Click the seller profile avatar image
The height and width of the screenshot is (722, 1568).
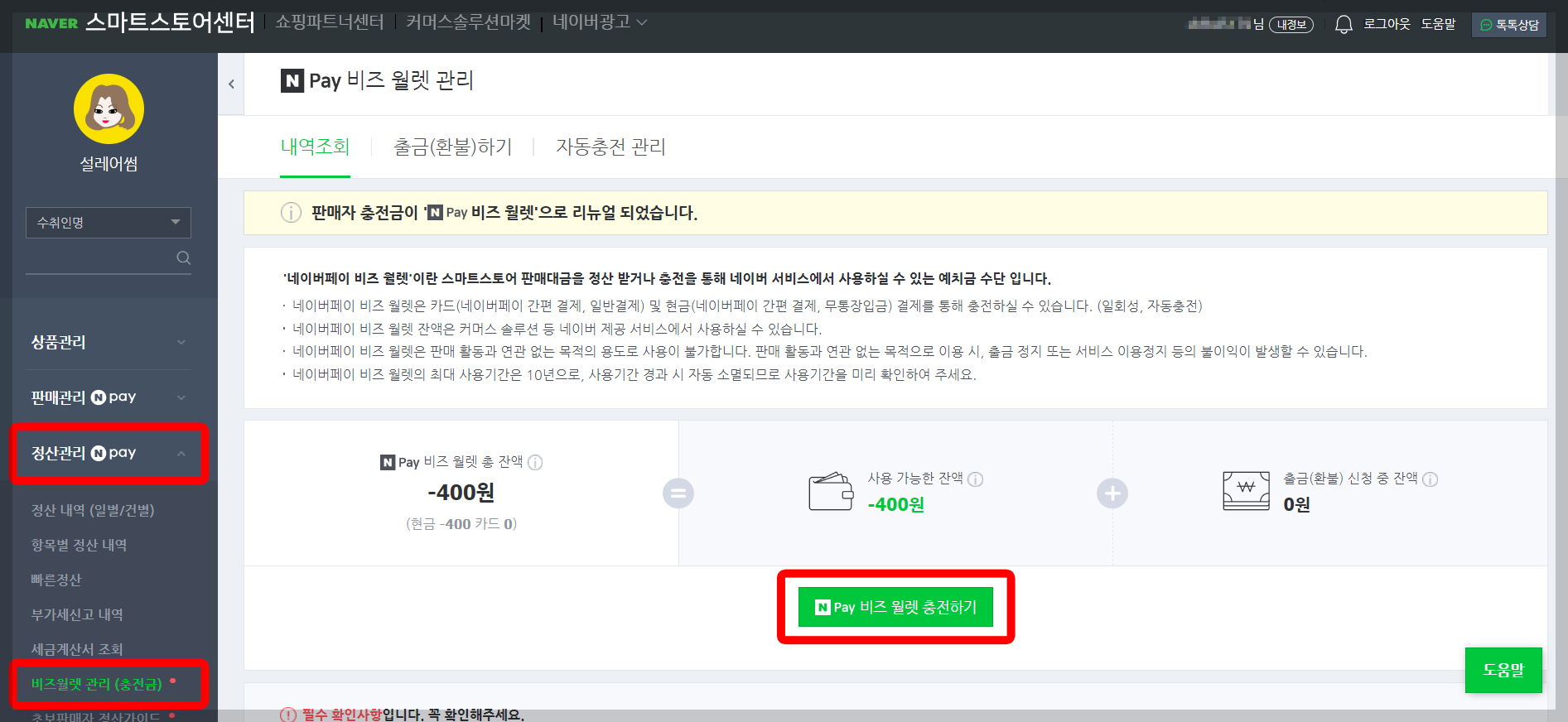(x=109, y=108)
